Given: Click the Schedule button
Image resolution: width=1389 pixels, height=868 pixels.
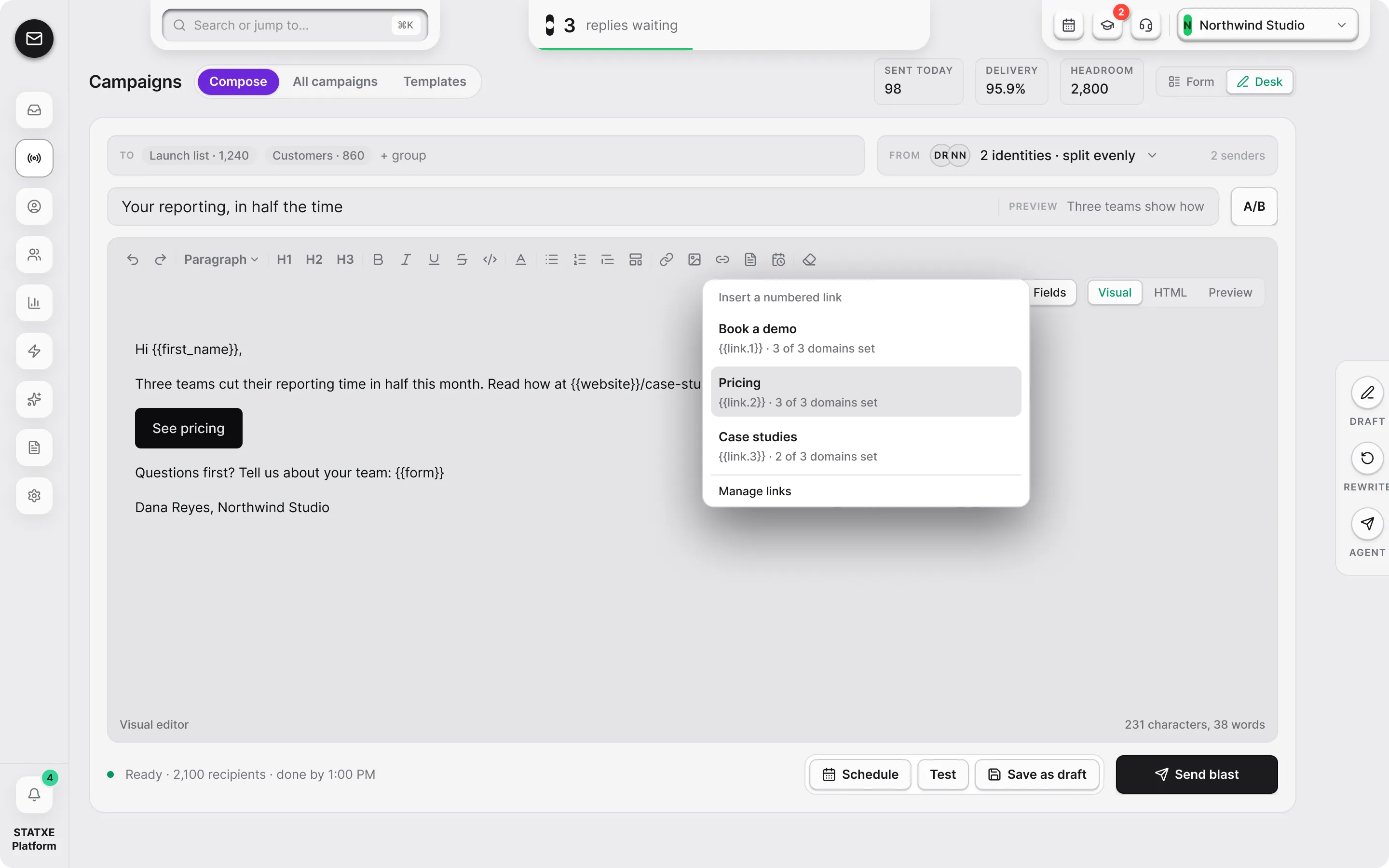Looking at the screenshot, I should pyautogui.click(x=860, y=774).
